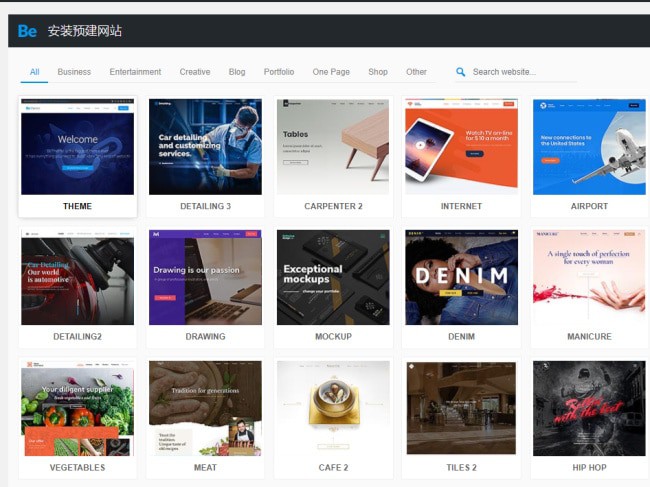Screen dimensions: 650x487
Task: Click the HIP HOP label
Action: 589,468
